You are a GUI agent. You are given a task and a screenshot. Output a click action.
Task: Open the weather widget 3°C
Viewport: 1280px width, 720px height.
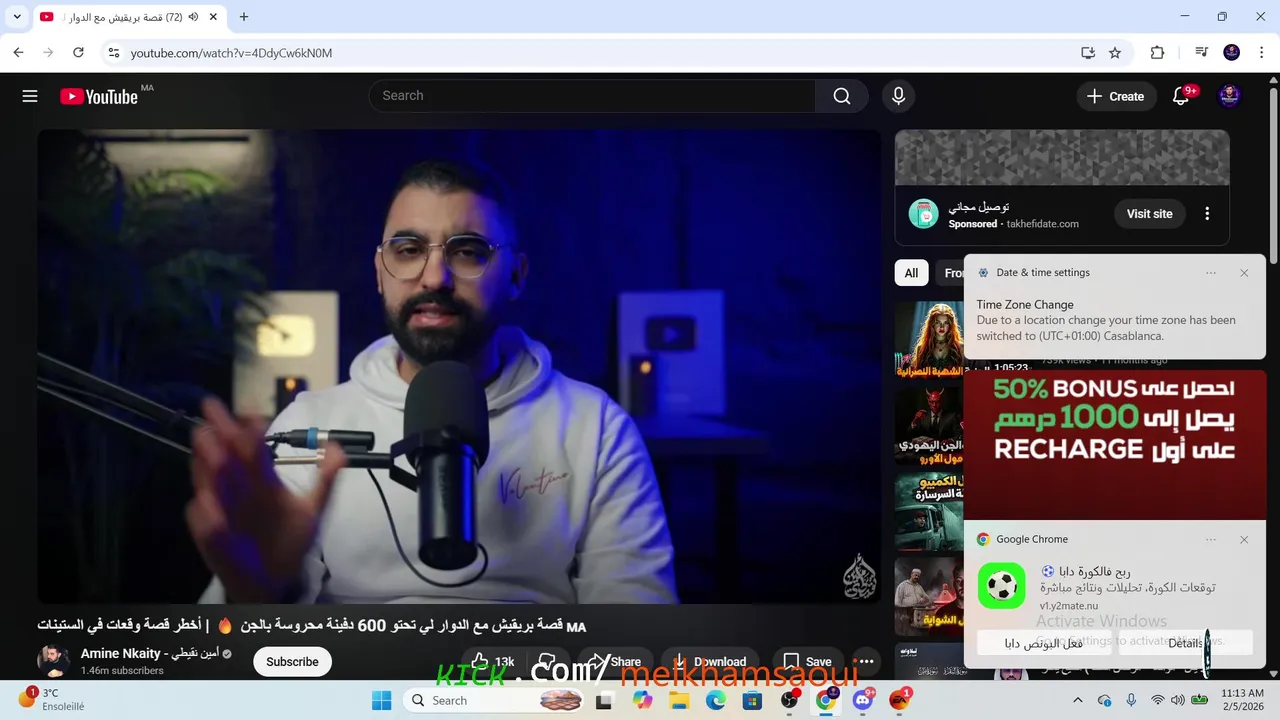(52, 700)
